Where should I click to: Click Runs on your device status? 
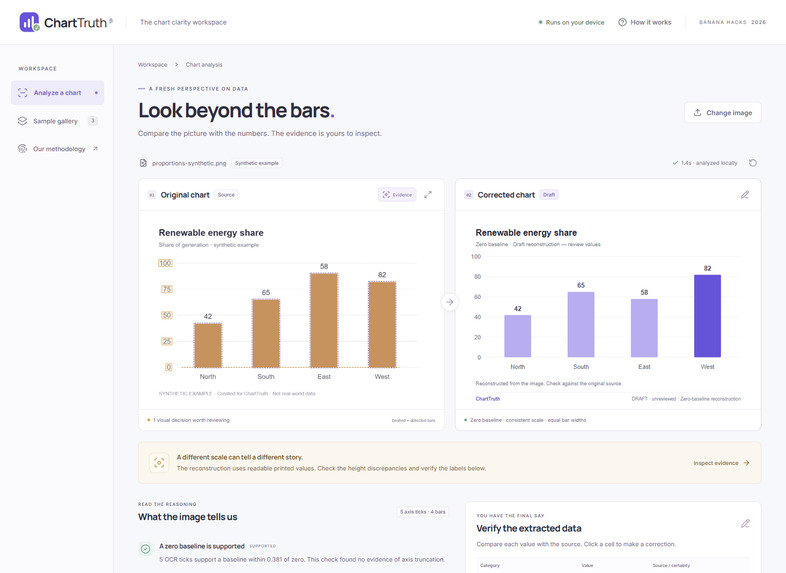571,22
